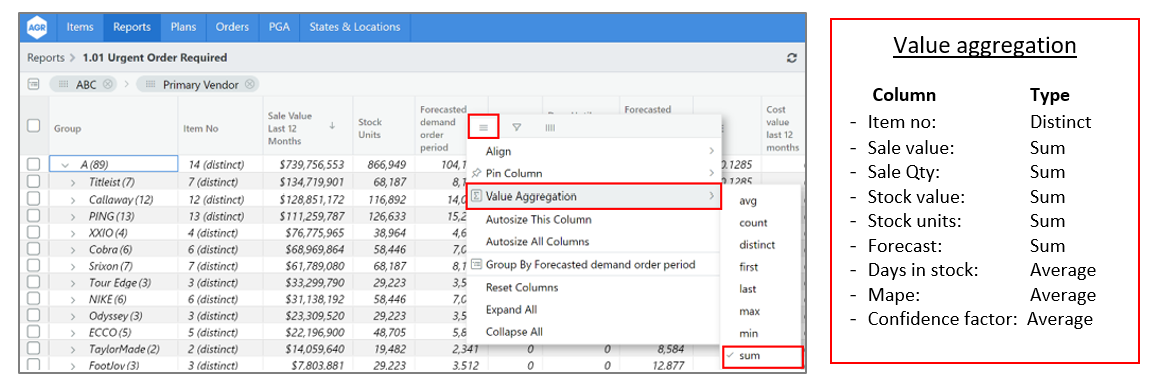Collapse the A (89) group
Screen dimensions: 1170x388
click(x=65, y=165)
